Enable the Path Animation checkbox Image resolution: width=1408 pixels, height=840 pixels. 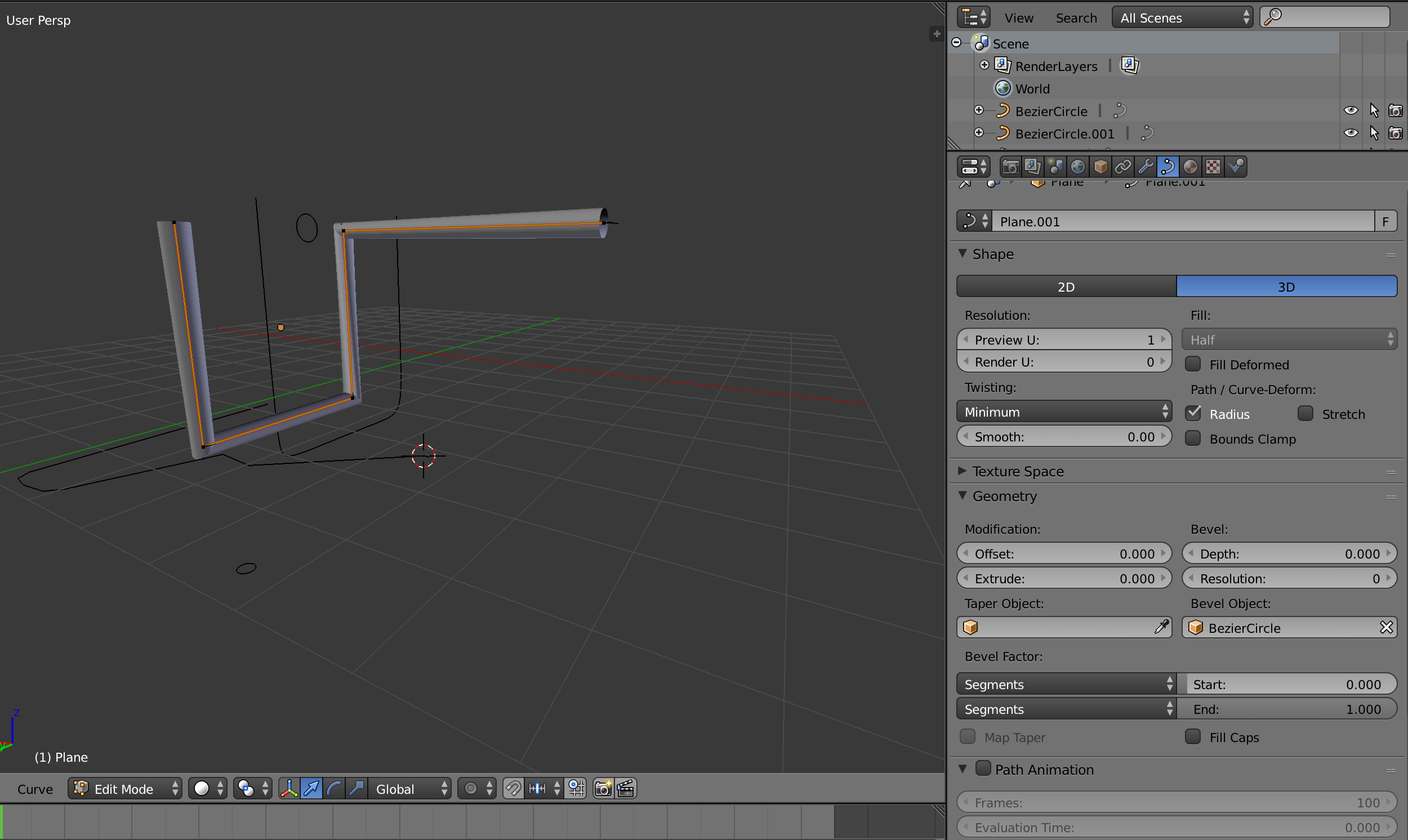pos(983,768)
